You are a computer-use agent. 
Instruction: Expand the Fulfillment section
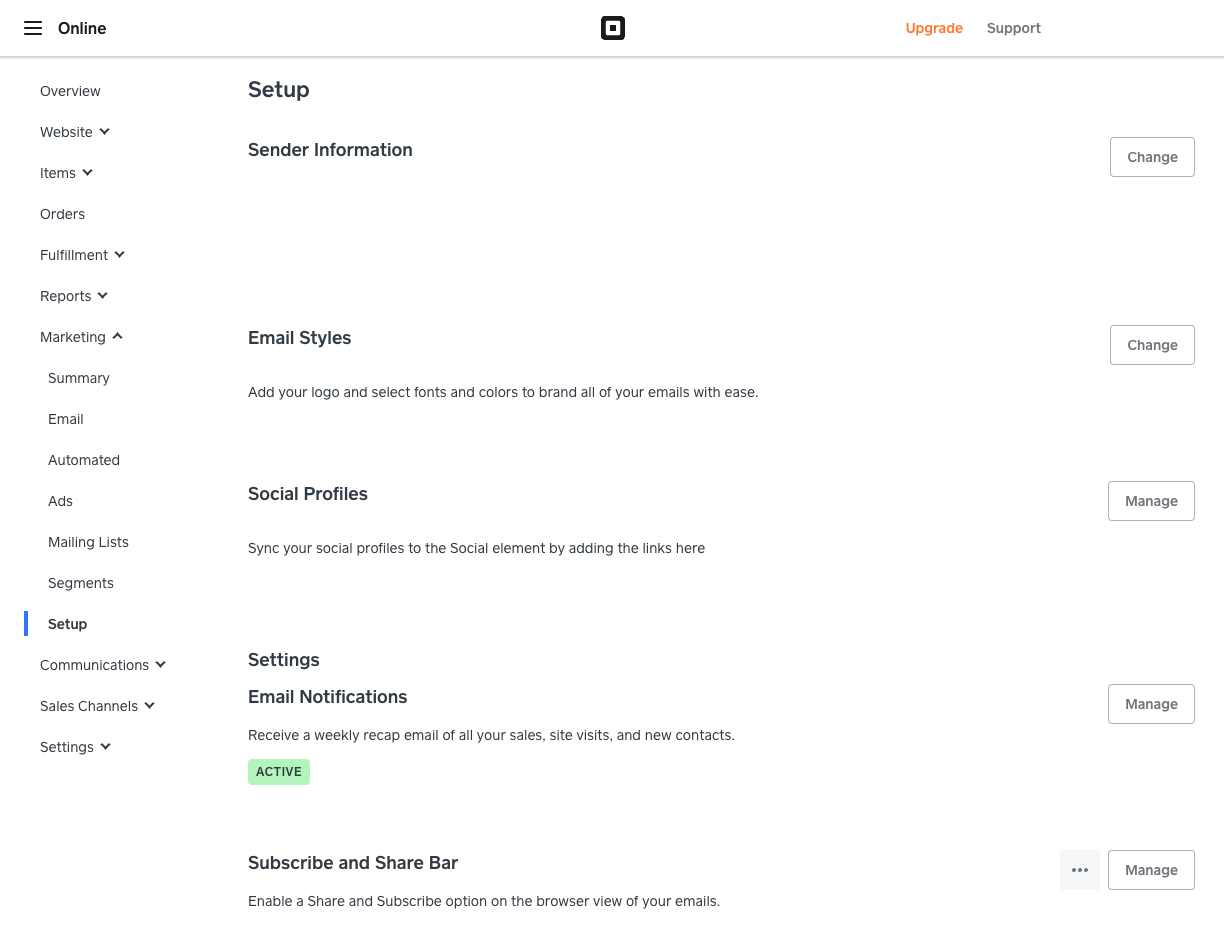coord(120,255)
